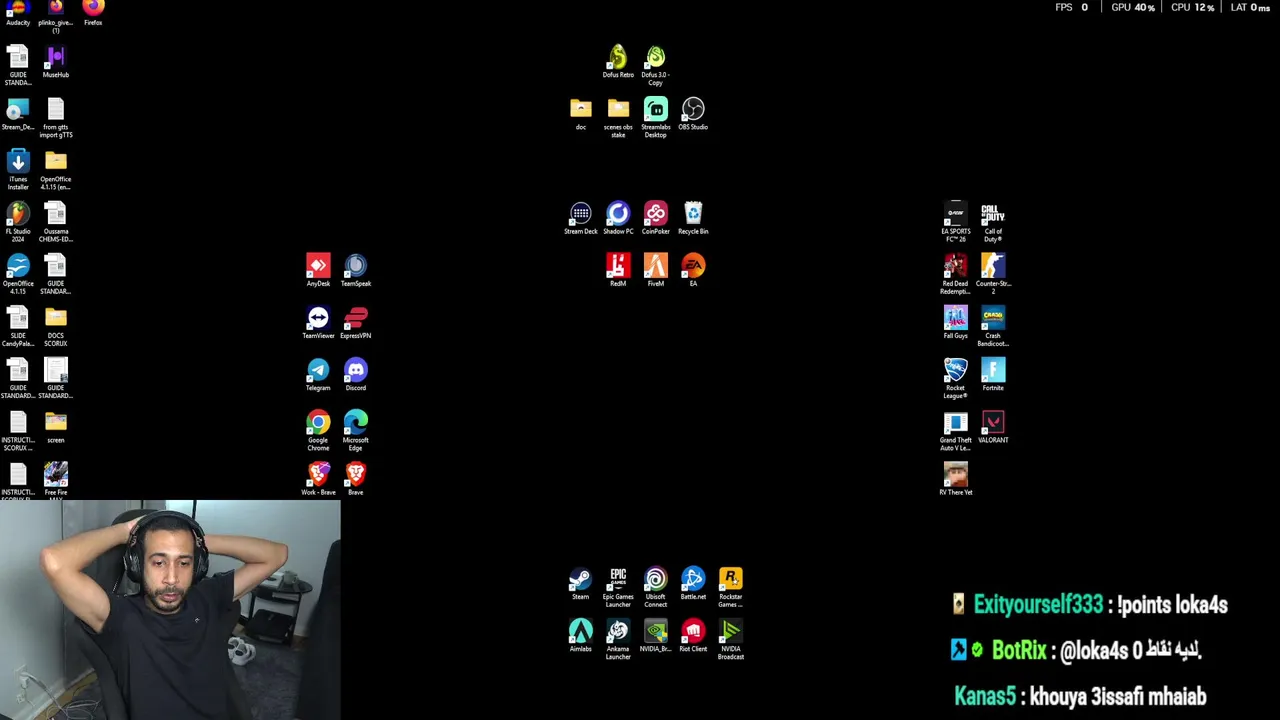Open Google Chrome shortcut
This screenshot has width=1280, height=720.
318,431
